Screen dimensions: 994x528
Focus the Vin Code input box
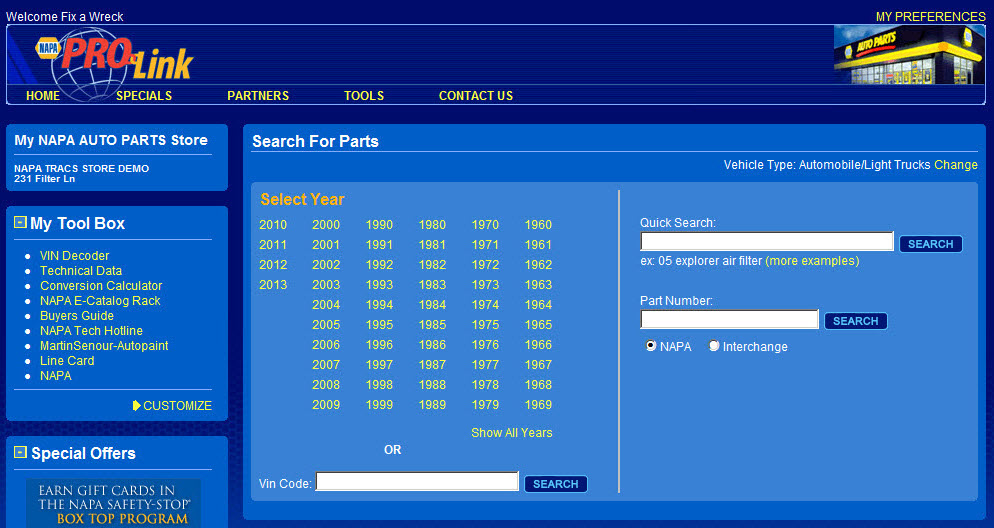(x=417, y=482)
